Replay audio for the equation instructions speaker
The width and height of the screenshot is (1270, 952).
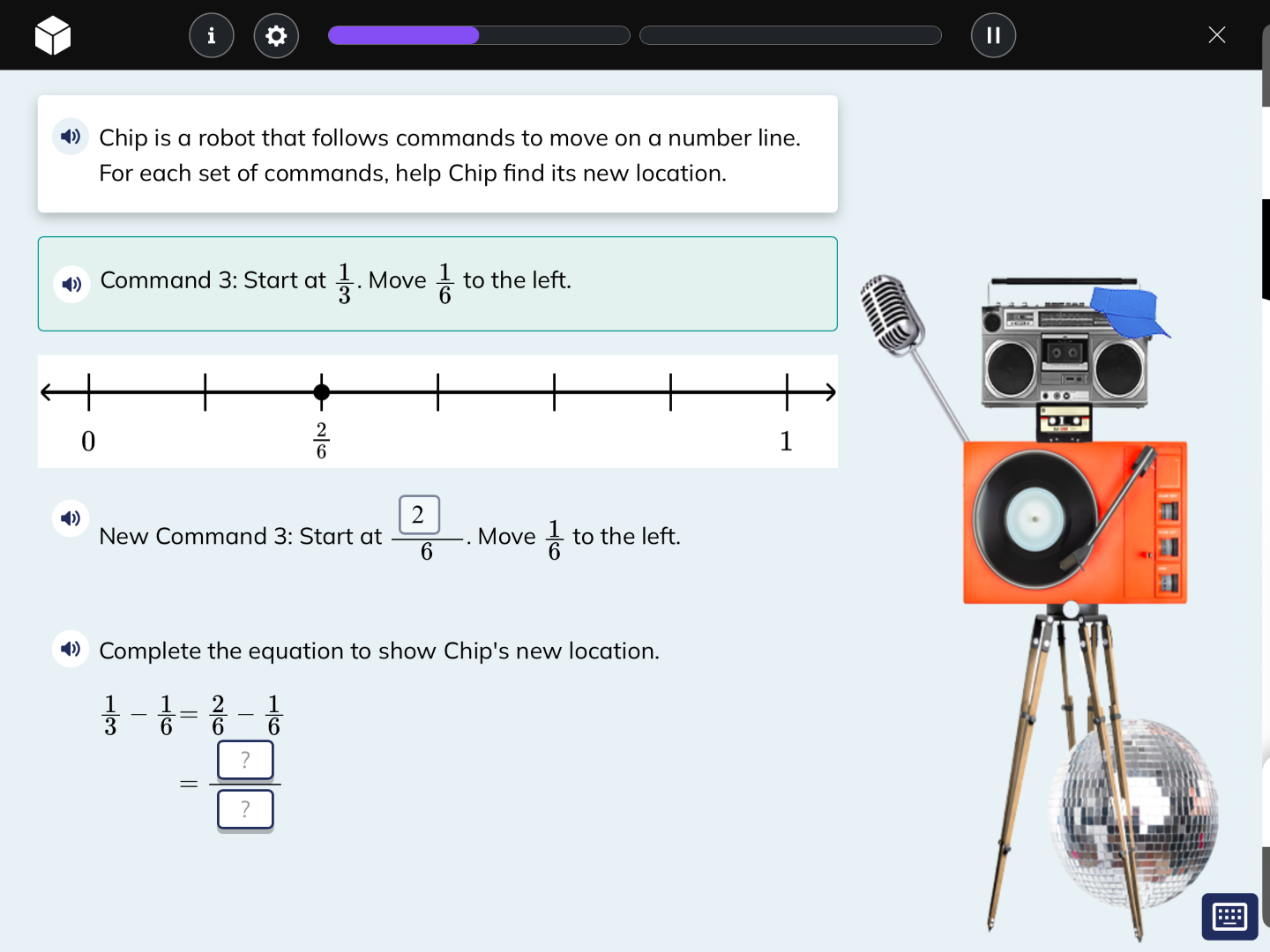[x=71, y=649]
